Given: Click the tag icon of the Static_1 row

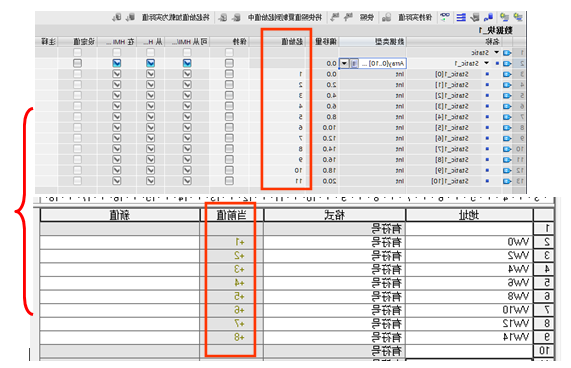Looking at the screenshot, I should tap(507, 63).
